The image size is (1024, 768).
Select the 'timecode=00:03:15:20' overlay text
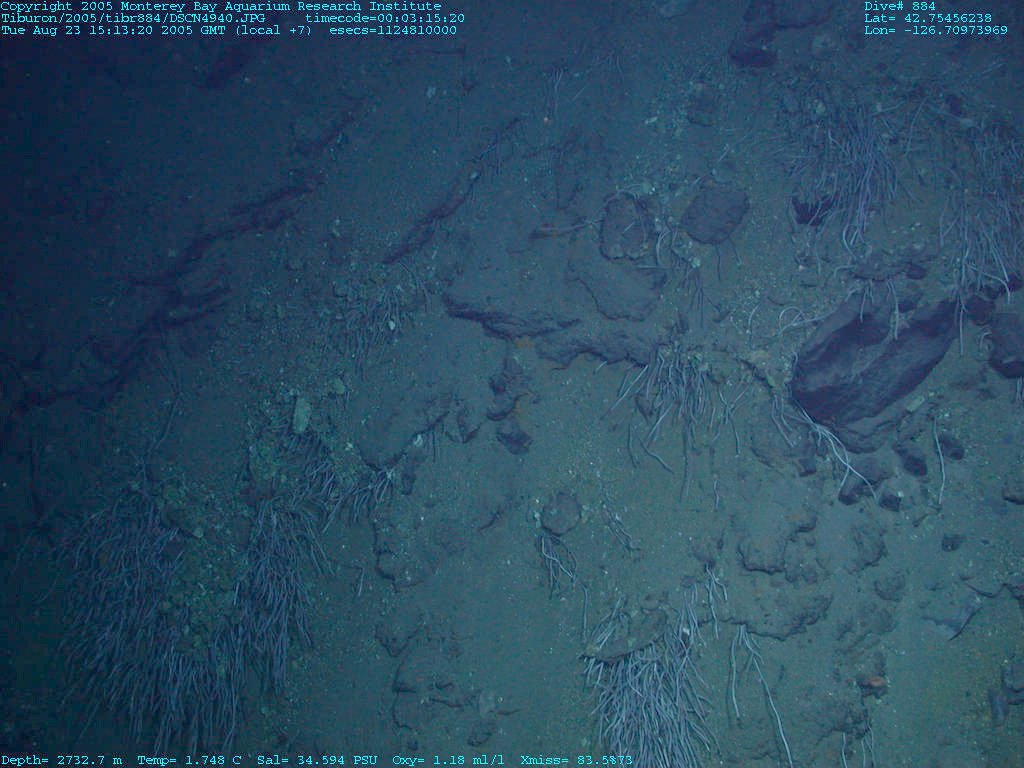pos(385,18)
